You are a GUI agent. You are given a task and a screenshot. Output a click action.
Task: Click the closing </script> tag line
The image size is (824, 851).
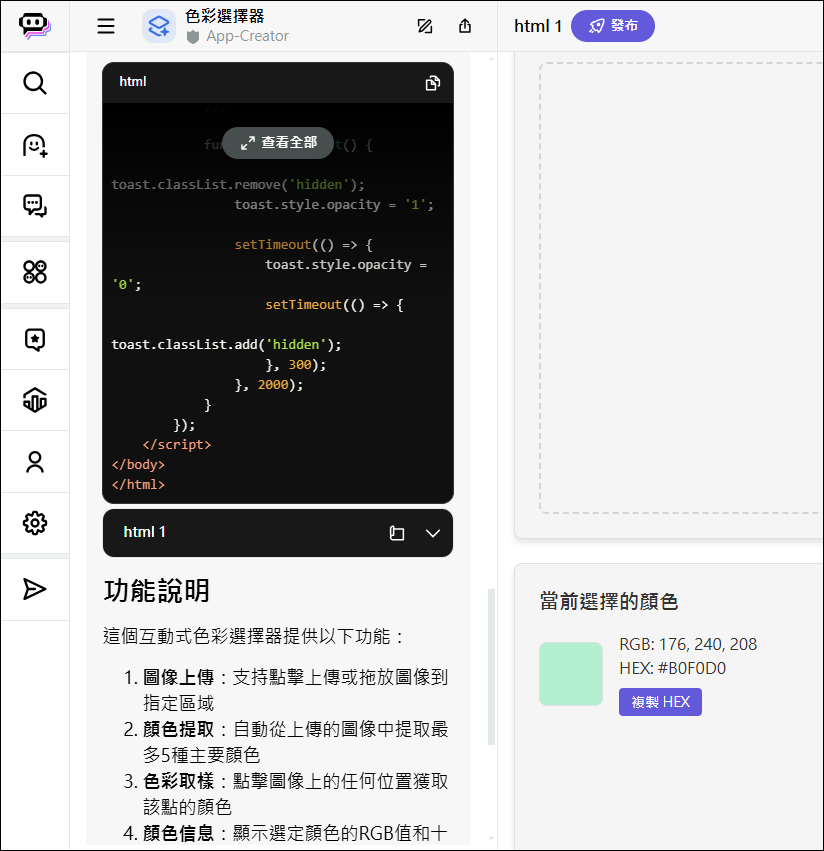point(176,444)
